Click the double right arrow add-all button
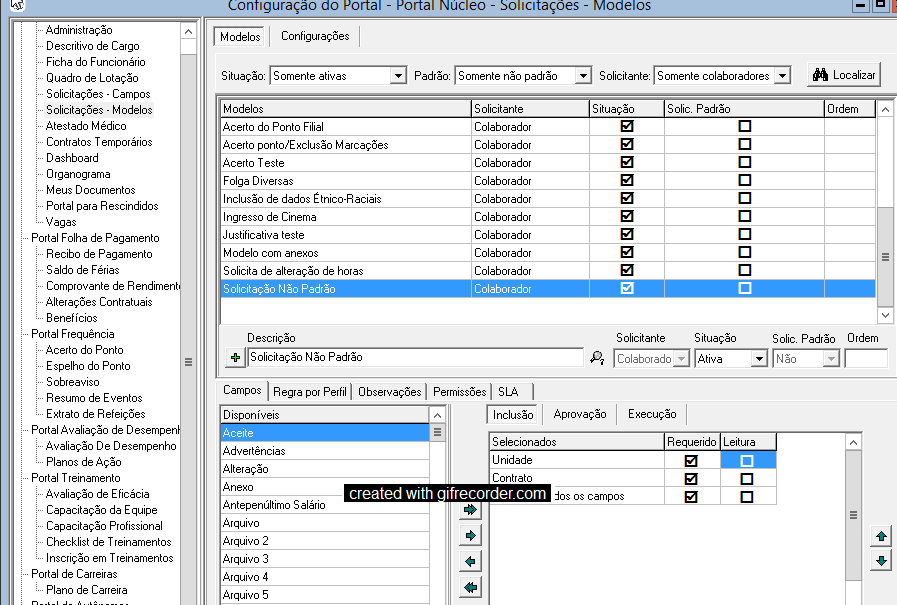Viewport: 897px width, 605px height. tap(470, 510)
